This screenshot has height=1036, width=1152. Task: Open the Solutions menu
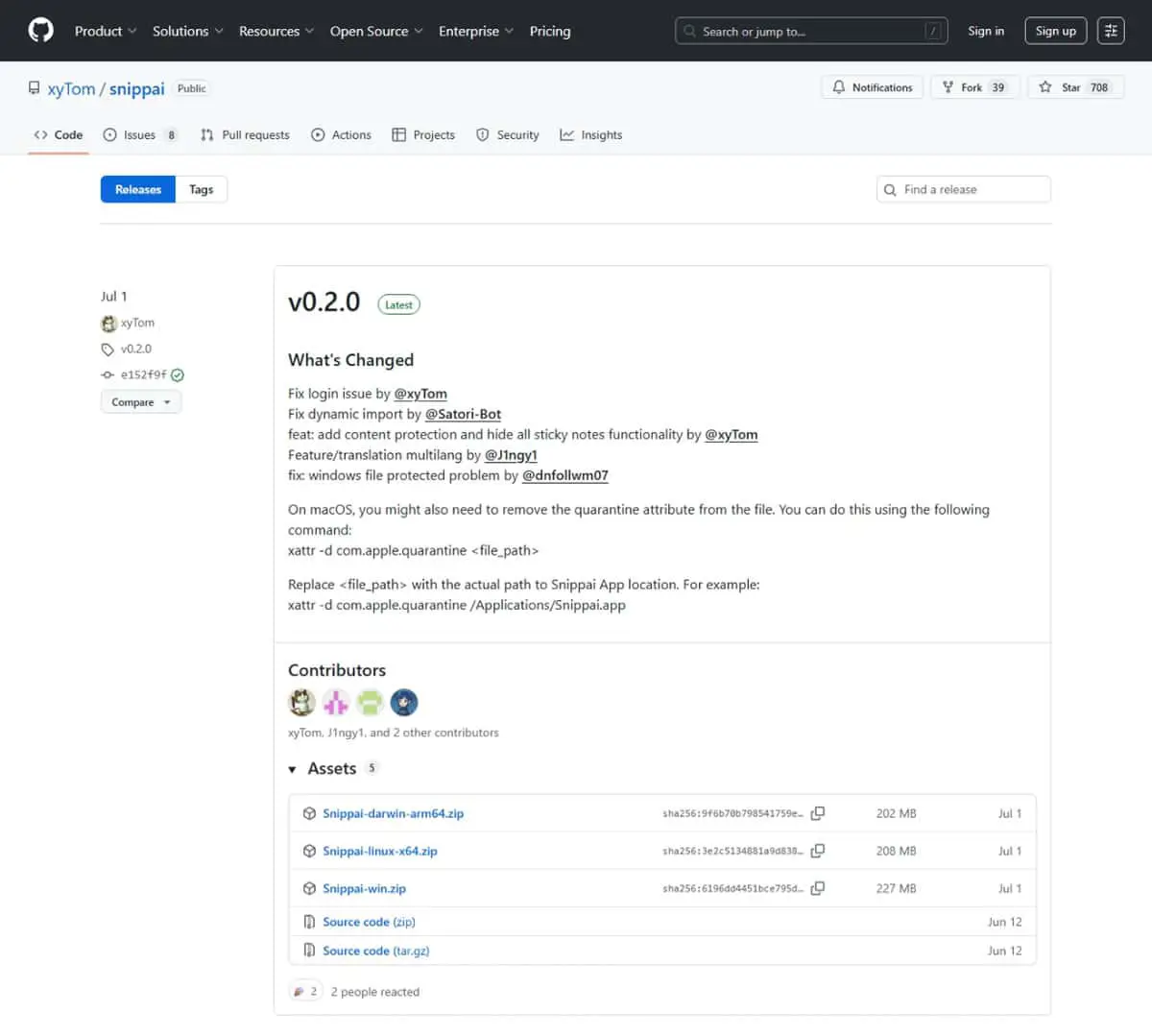click(x=188, y=31)
